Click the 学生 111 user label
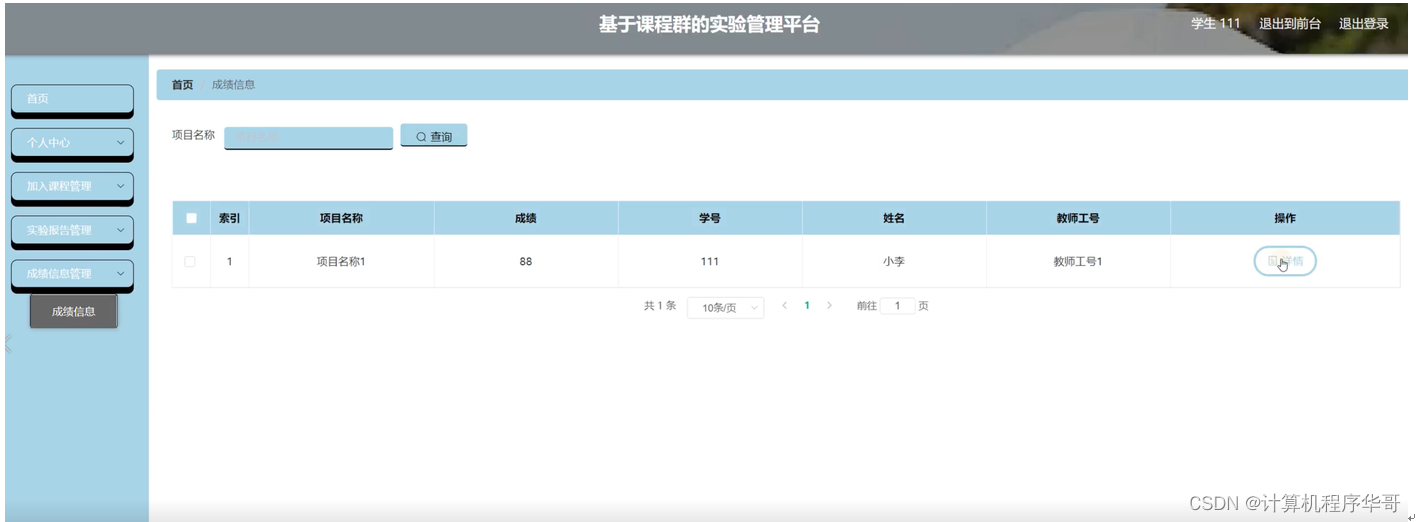Viewport: 1416px width, 522px height. coord(1216,24)
